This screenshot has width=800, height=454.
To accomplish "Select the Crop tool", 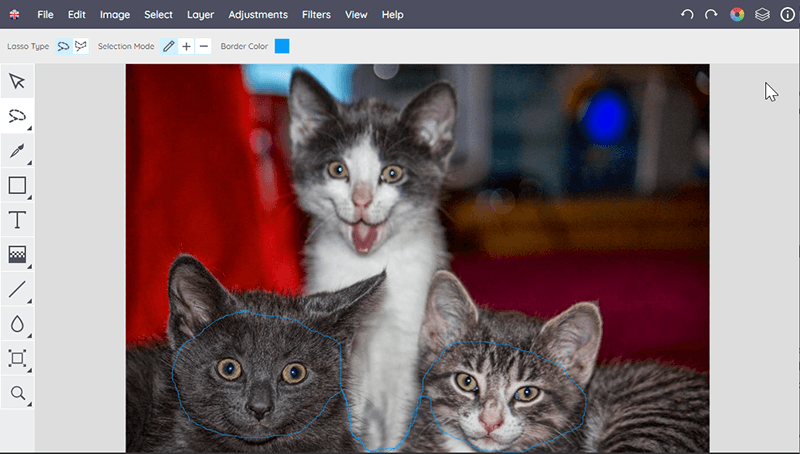I will click(17, 358).
